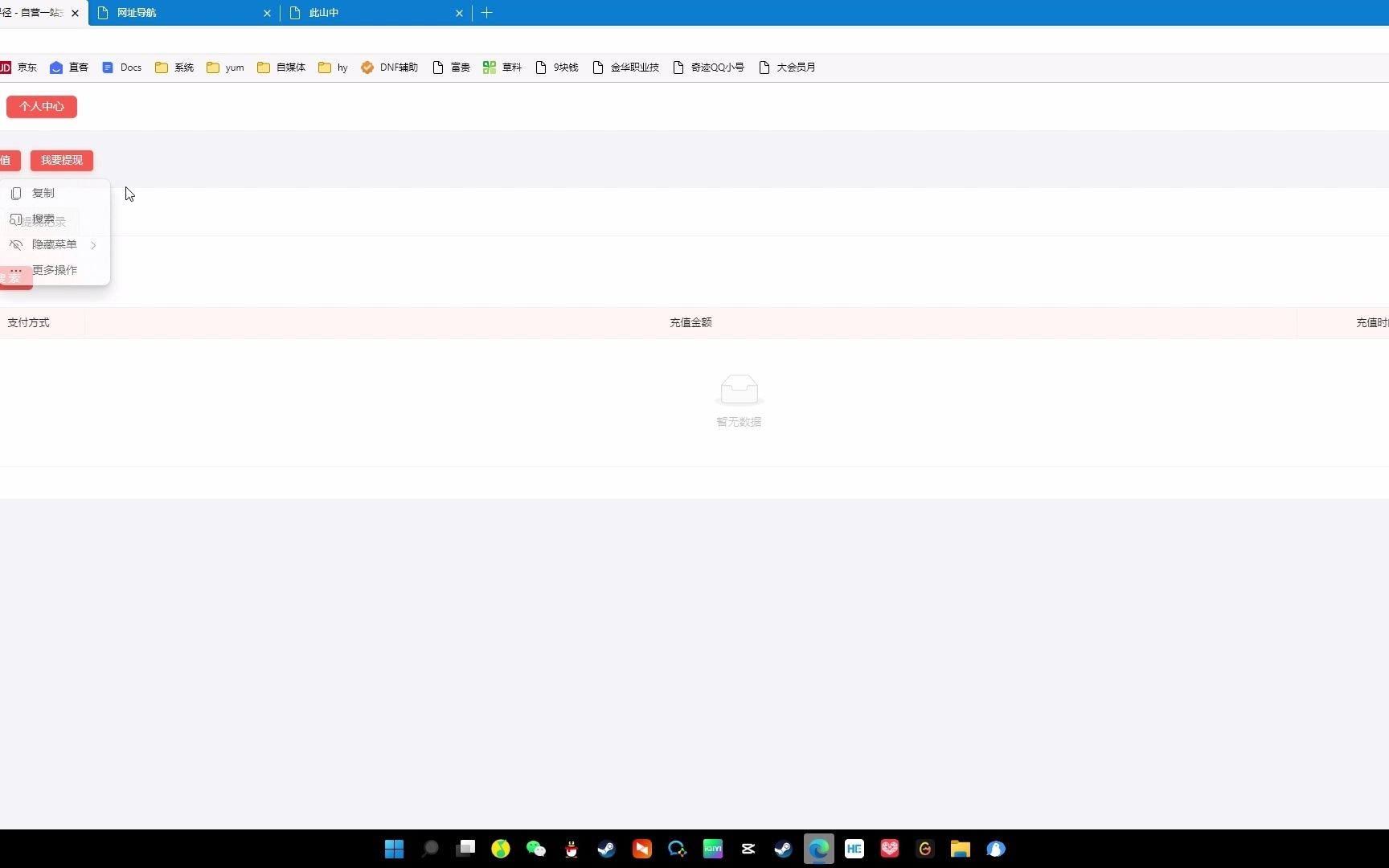
Task: Open the dark G-logo app on taskbar
Action: (x=925, y=849)
